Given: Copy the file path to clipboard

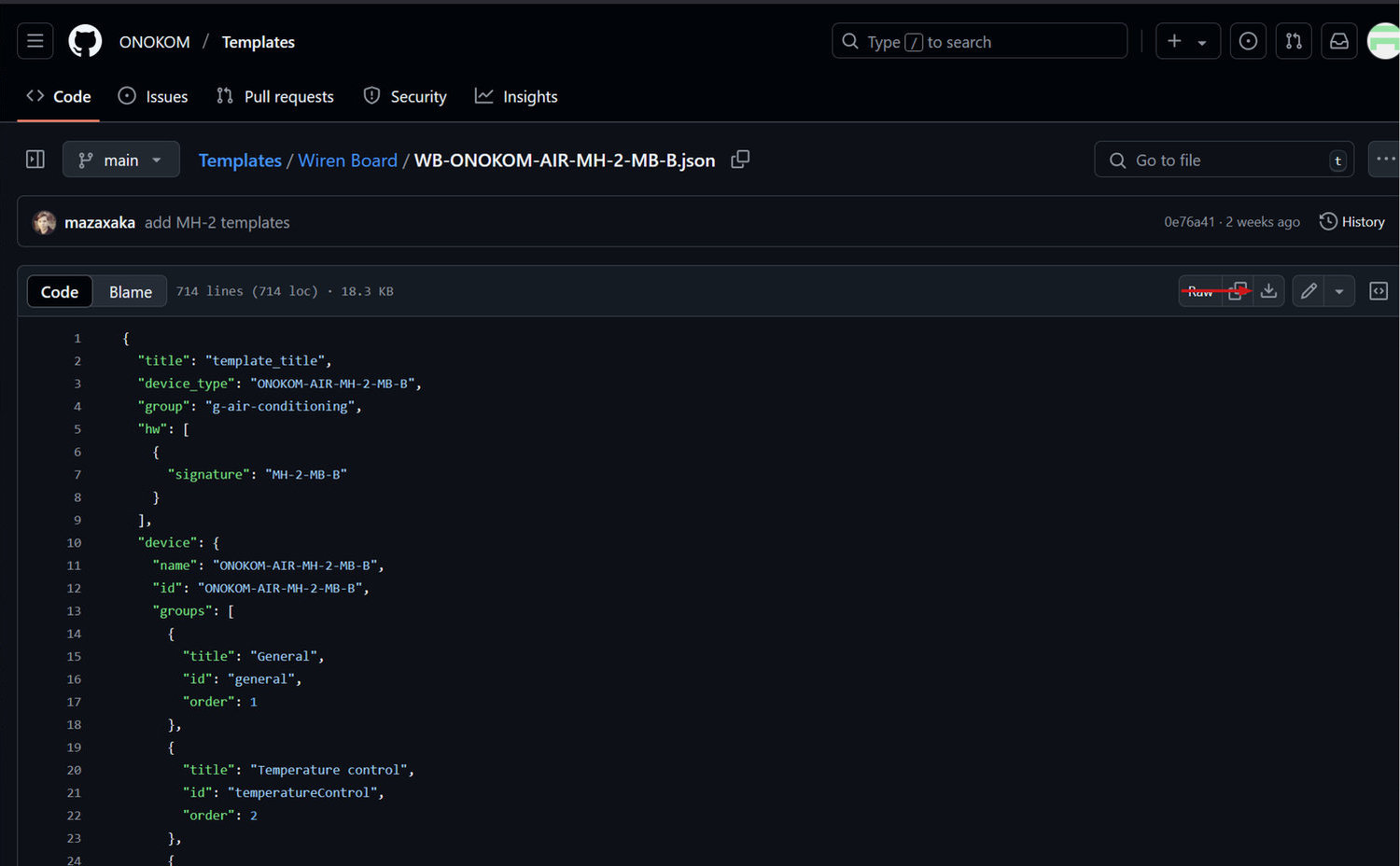Looking at the screenshot, I should [x=740, y=160].
